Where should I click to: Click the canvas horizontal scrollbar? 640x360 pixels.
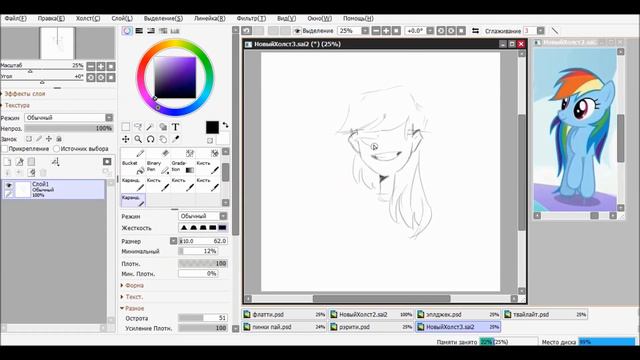coord(381,299)
